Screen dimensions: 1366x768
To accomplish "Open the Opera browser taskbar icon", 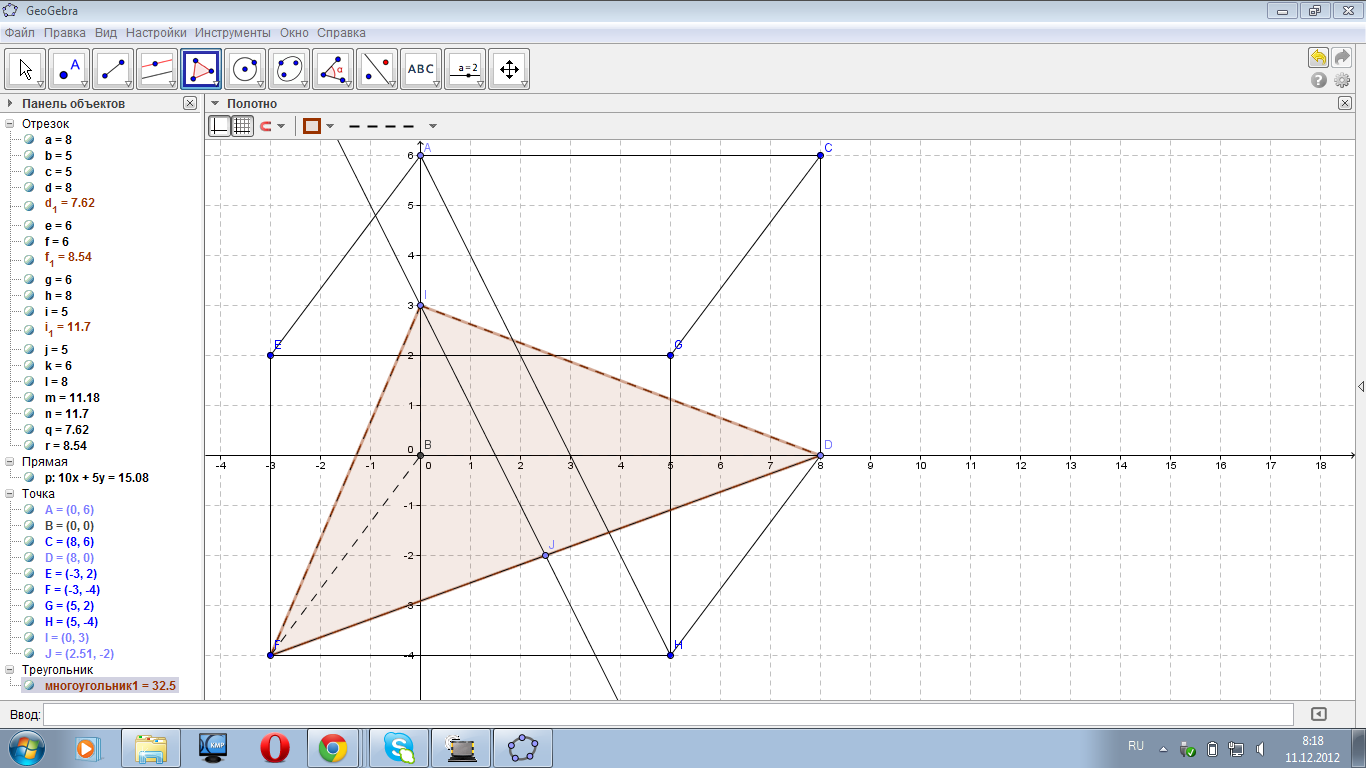I will (x=275, y=747).
